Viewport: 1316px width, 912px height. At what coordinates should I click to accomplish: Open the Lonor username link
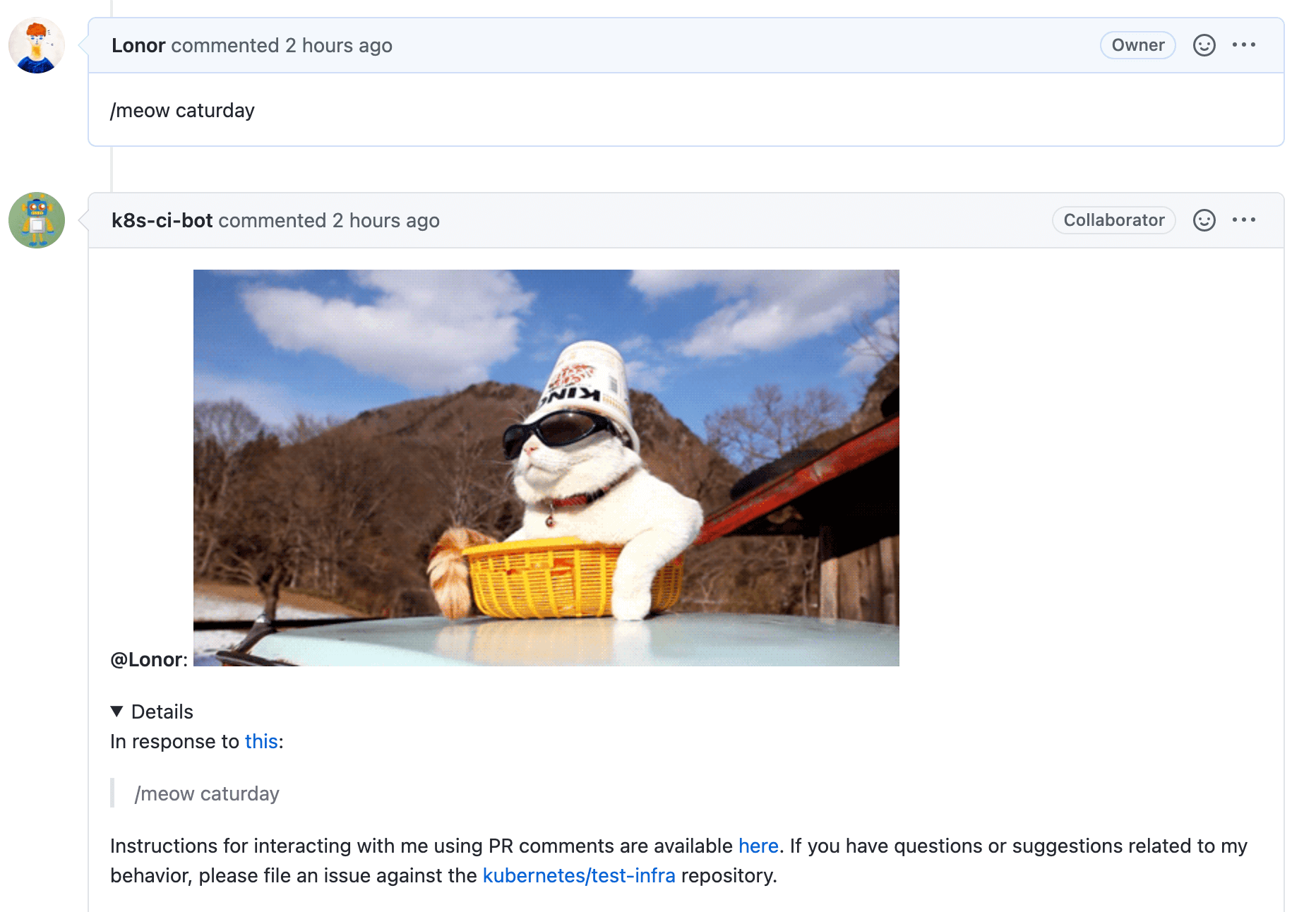pyautogui.click(x=138, y=45)
